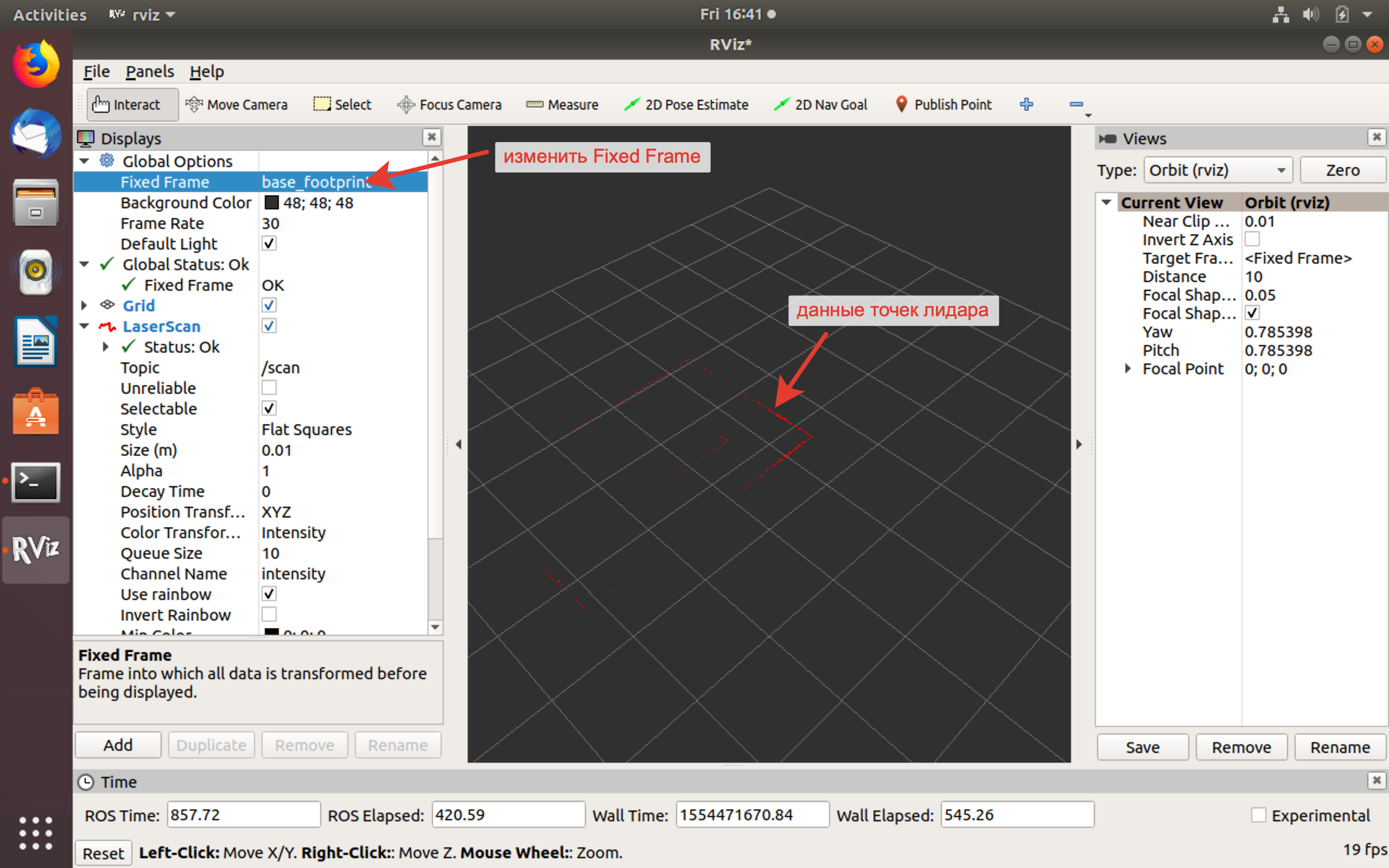This screenshot has height=868, width=1389.
Task: Disable the LaserScan display checkbox
Action: click(269, 326)
